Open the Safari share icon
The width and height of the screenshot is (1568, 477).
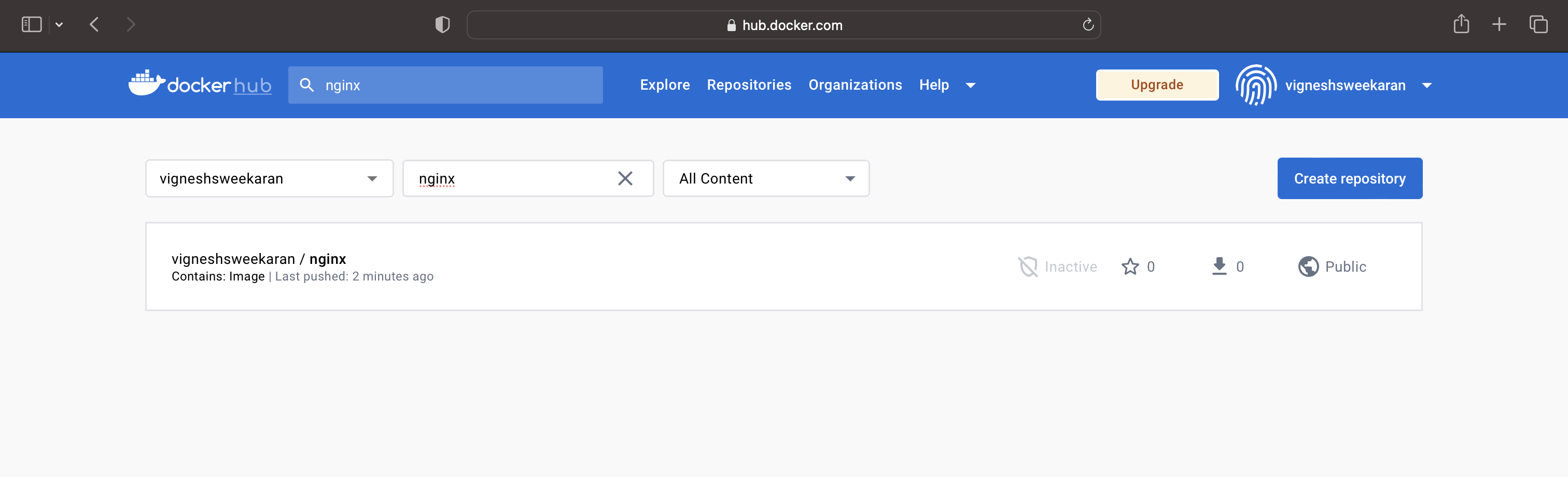click(x=1462, y=24)
